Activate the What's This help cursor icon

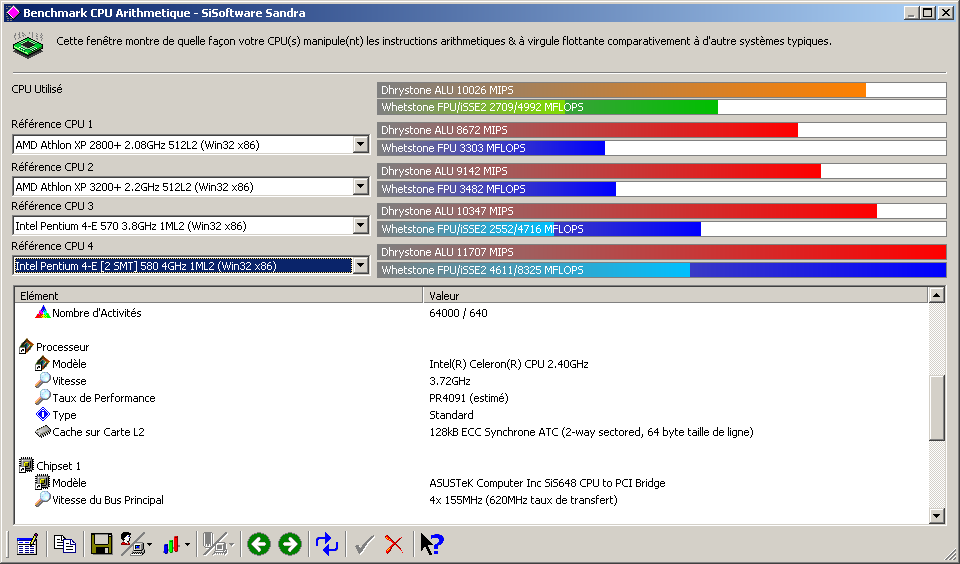pyautogui.click(x=432, y=544)
